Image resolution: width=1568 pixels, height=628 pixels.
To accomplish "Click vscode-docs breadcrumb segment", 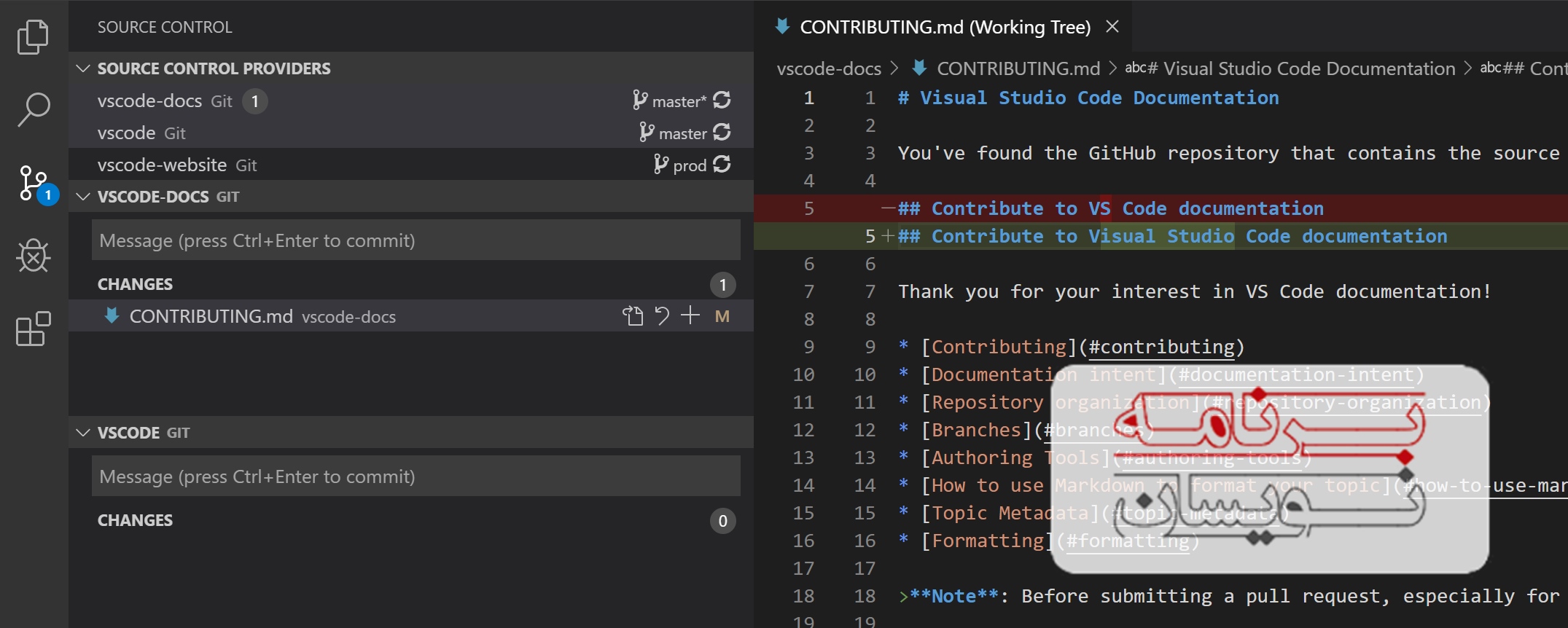I will (829, 68).
